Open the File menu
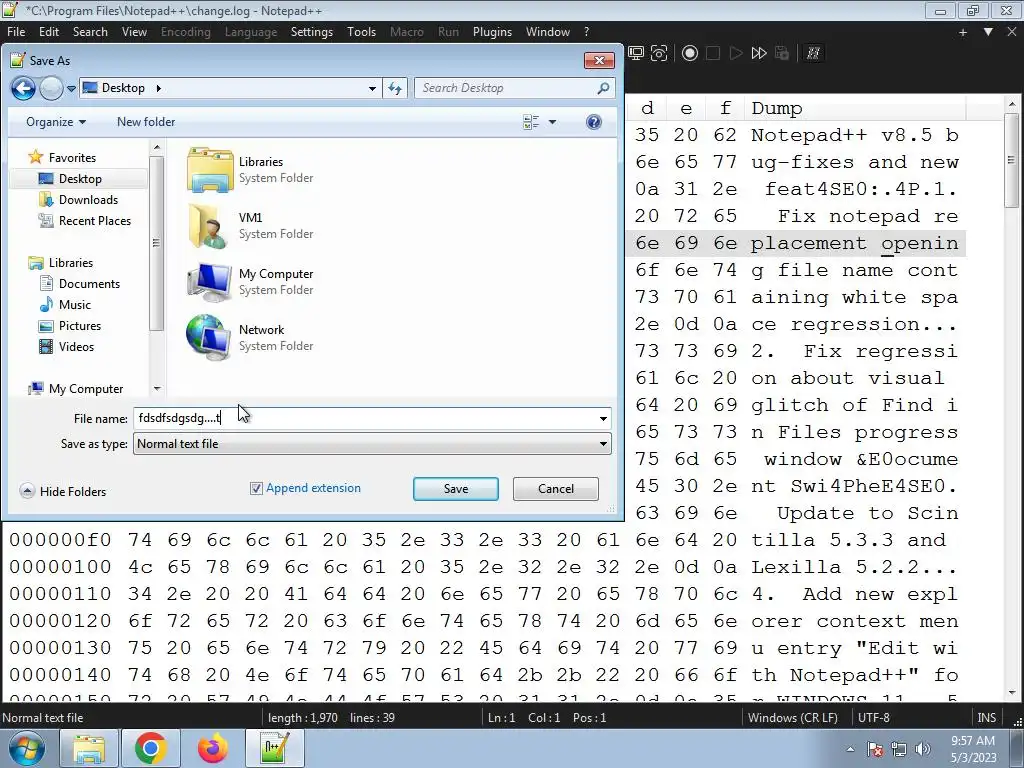Screen dimensions: 1024x768 tap(16, 32)
